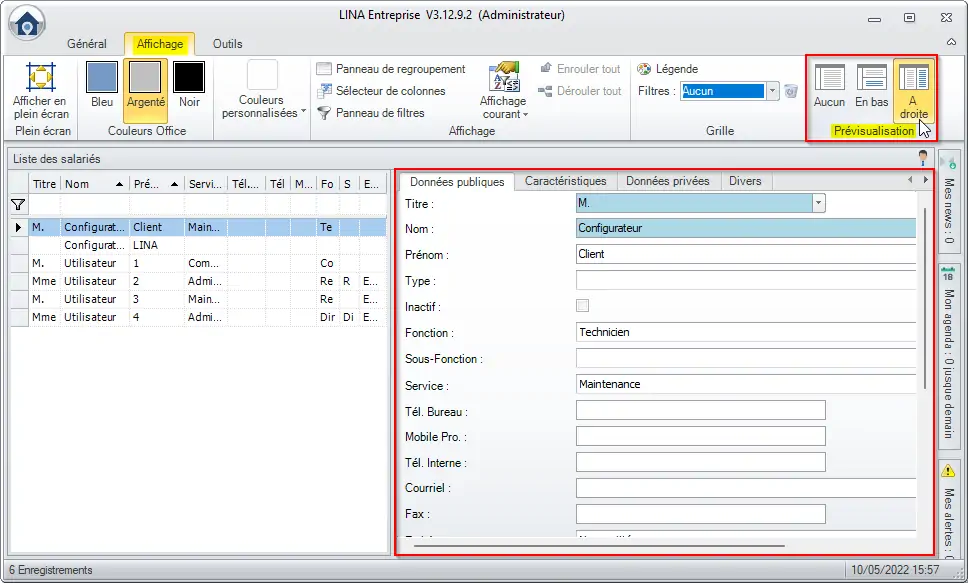Click the Courriel input field
Viewport: 968px width, 583px height.
[x=746, y=488]
